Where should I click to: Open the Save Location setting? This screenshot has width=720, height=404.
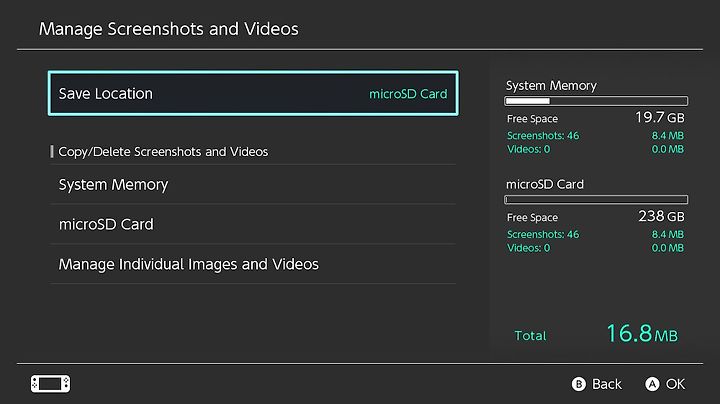pyautogui.click(x=253, y=93)
